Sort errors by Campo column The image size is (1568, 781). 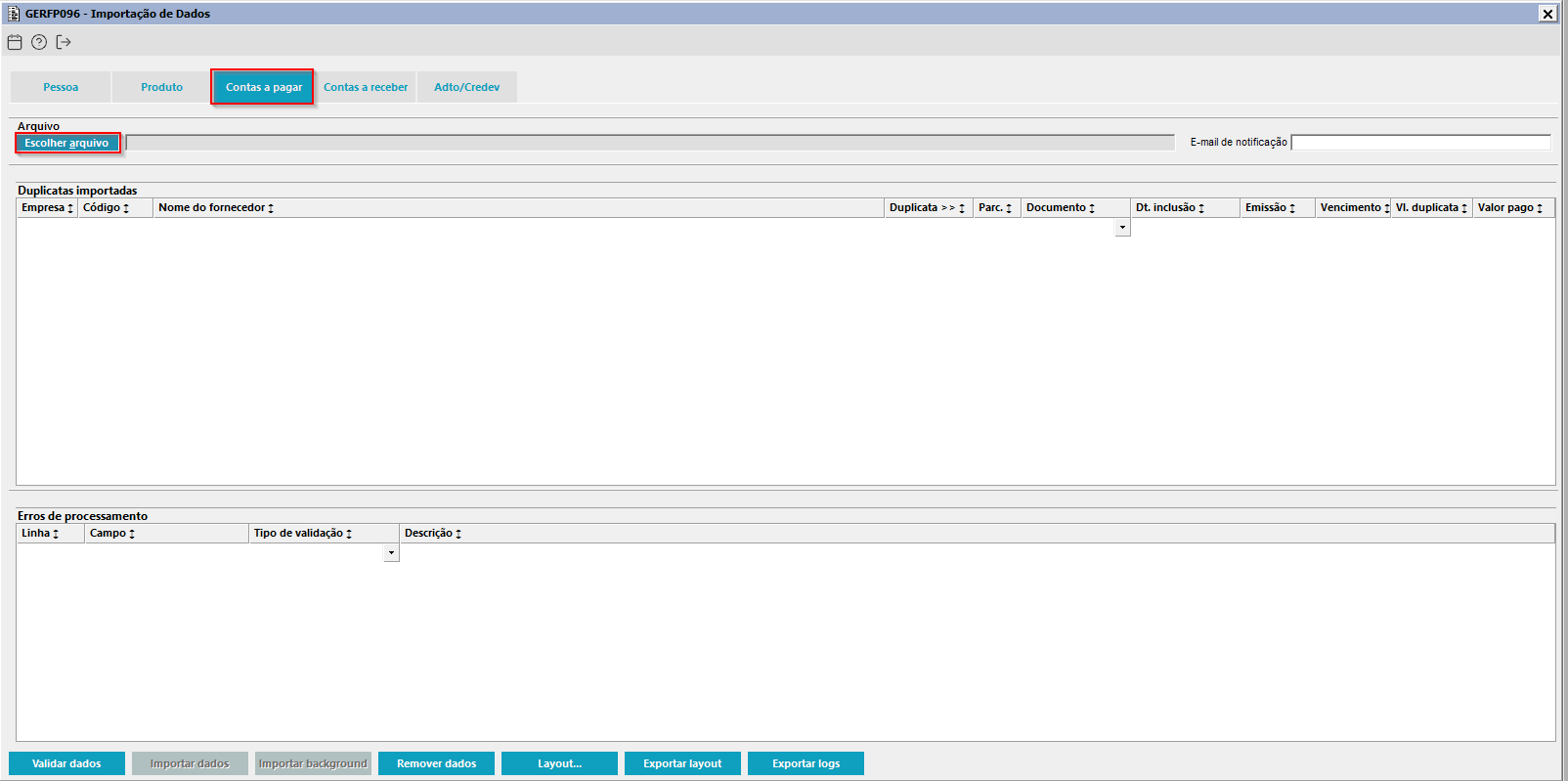point(166,534)
